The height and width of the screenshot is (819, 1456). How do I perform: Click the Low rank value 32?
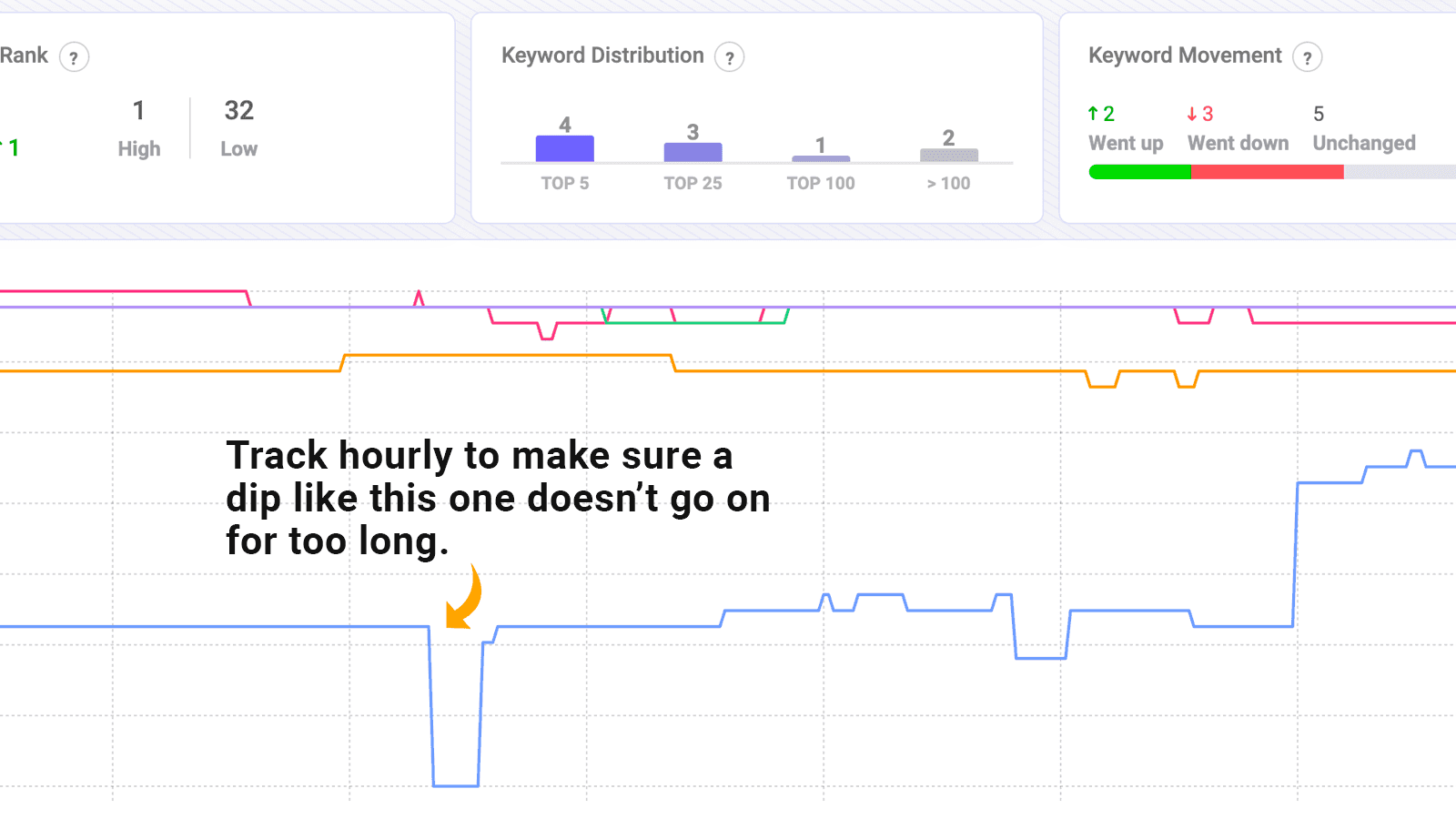click(239, 110)
